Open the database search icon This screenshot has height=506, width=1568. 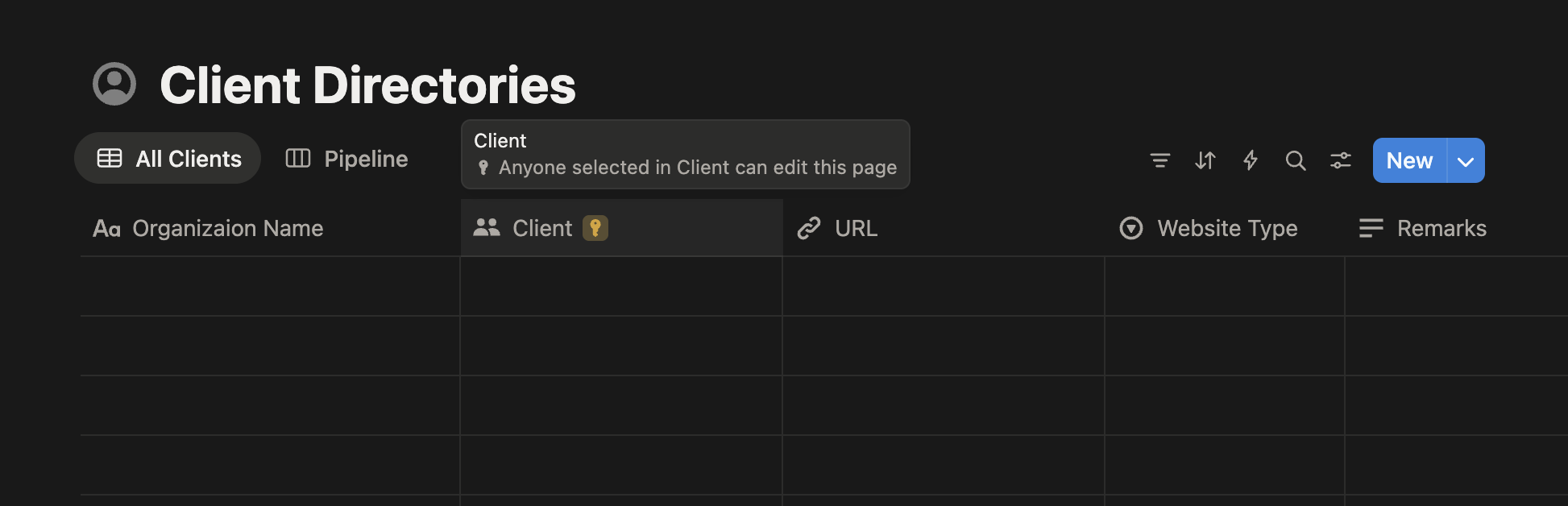point(1295,160)
